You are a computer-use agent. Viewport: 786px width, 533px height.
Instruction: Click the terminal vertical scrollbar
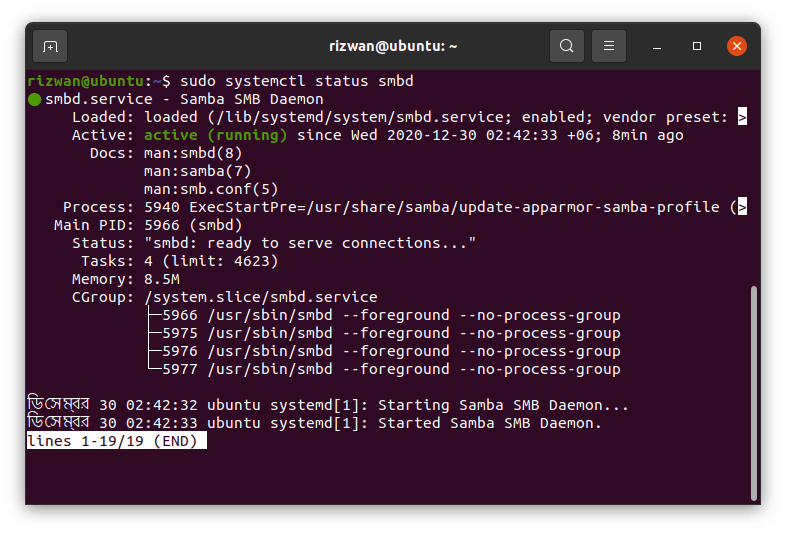click(x=753, y=393)
